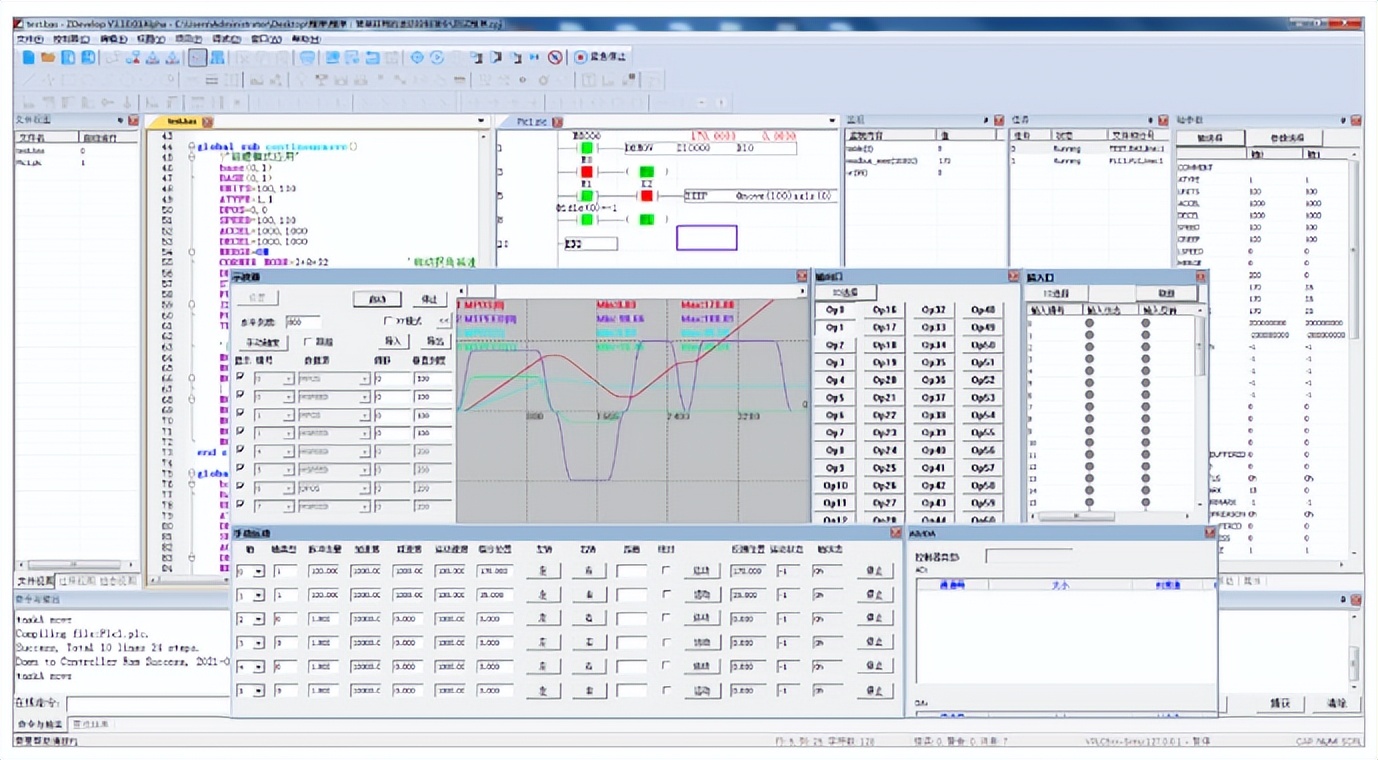Viewport: 1378px width, 760px height.
Task: Click the online command input field
Action: click(x=148, y=704)
